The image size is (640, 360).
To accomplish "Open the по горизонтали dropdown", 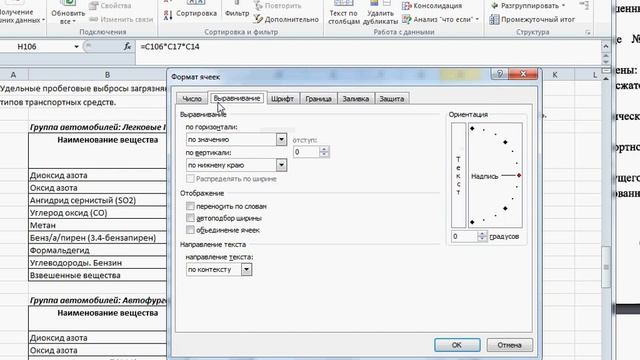I will (281, 139).
